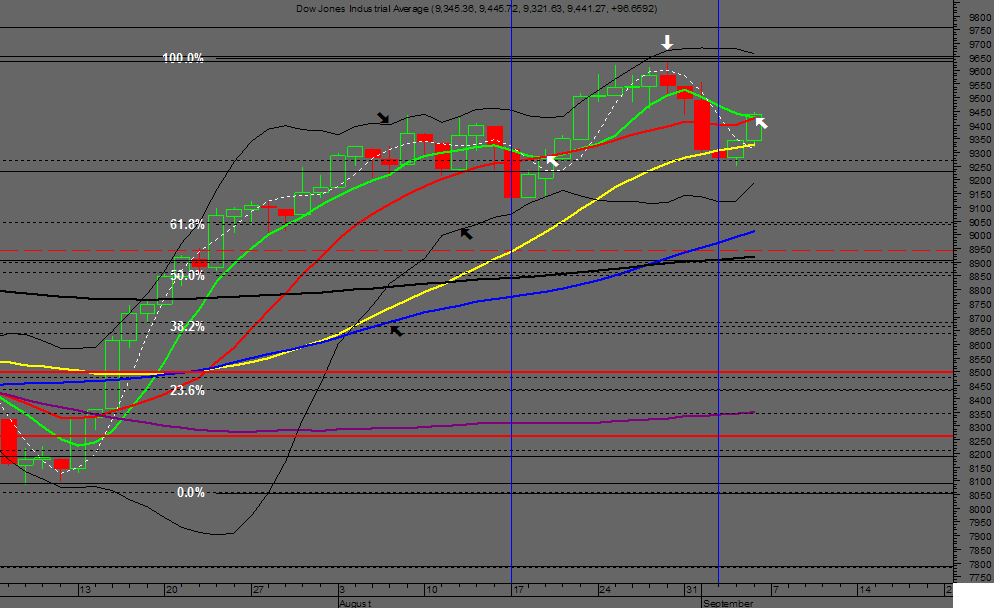The image size is (994, 608).
Task: Click the September month label on date axis
Action: coord(728,603)
